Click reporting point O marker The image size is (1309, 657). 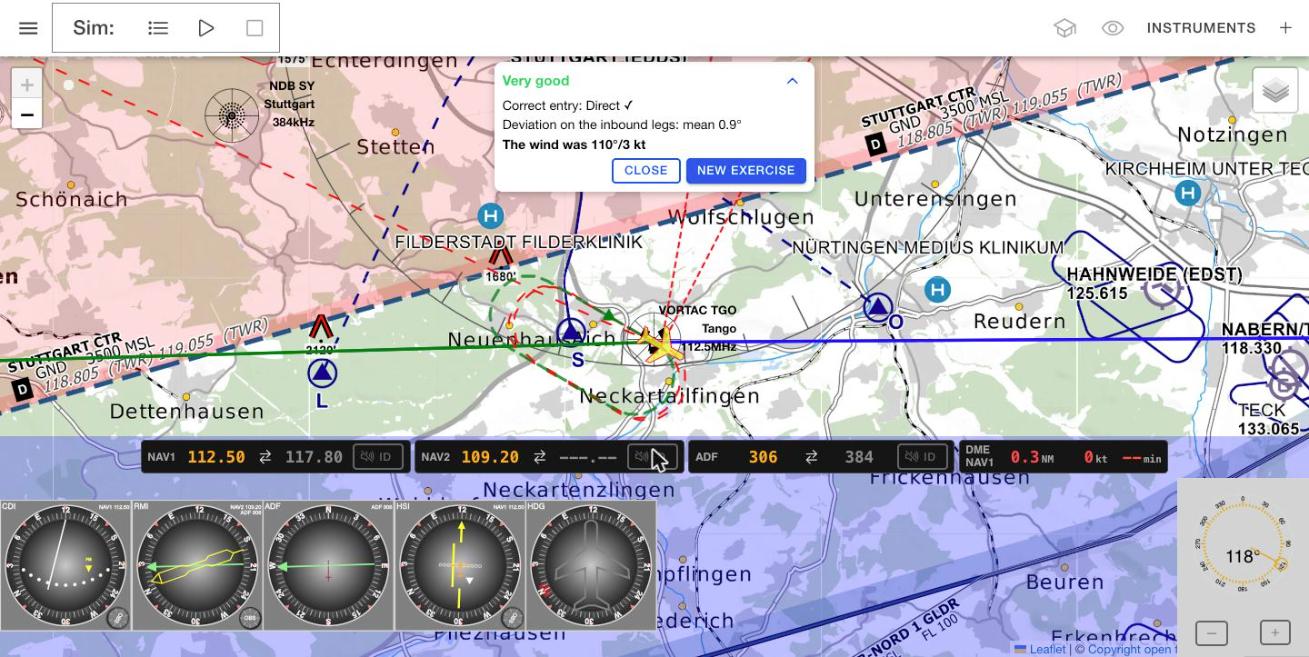pos(878,307)
